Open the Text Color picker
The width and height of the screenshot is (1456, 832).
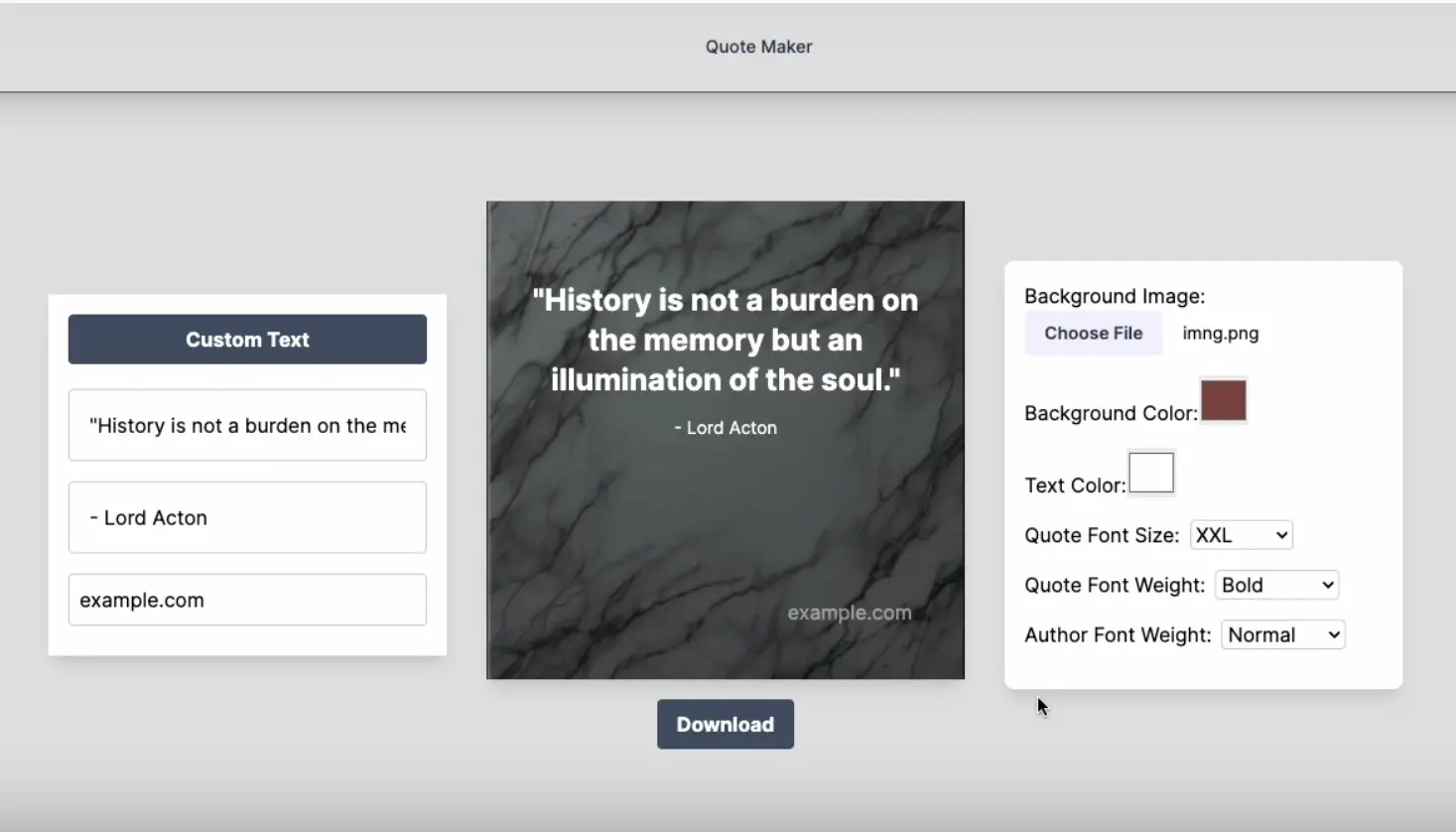click(1150, 473)
